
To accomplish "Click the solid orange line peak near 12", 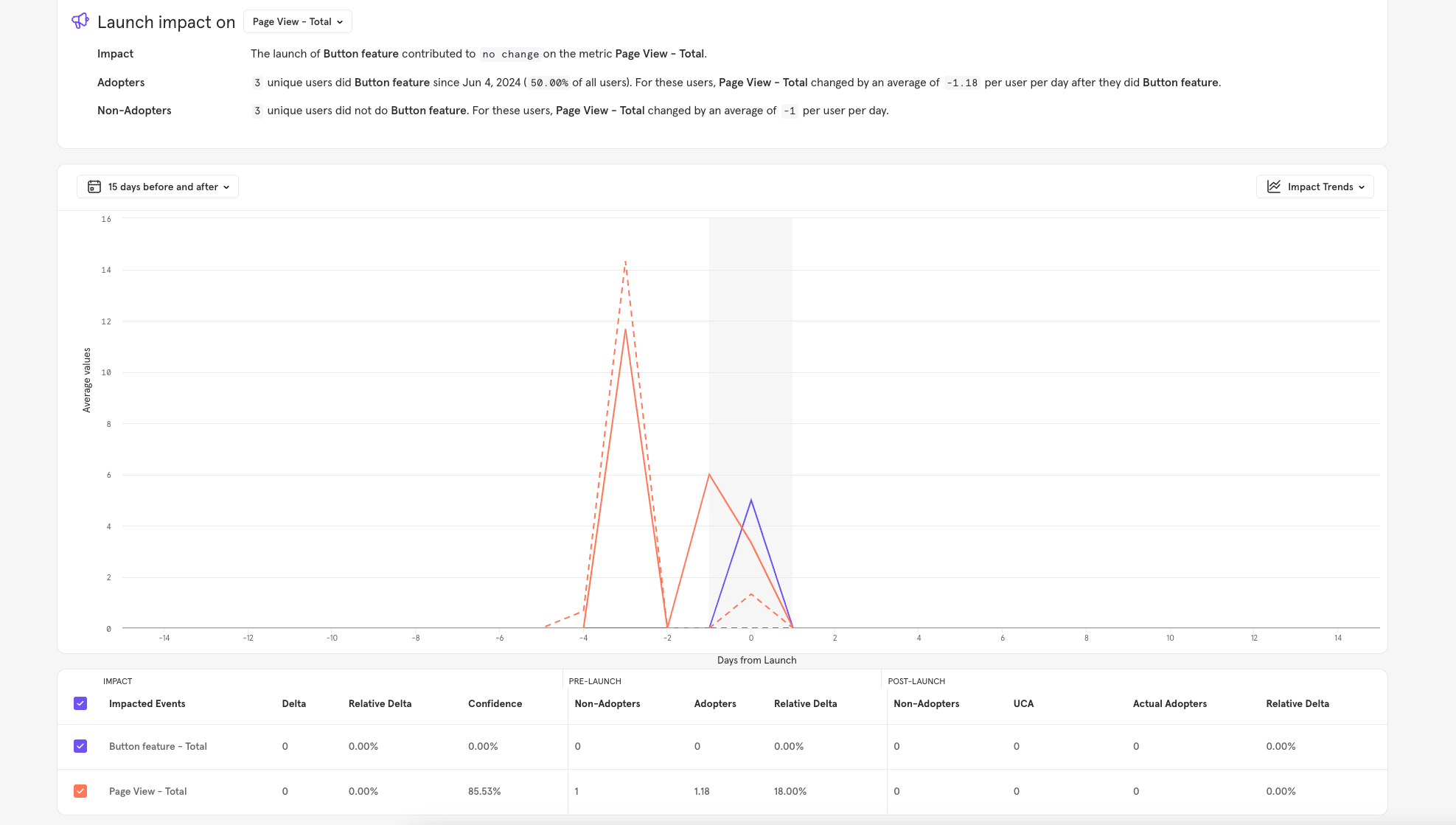I will 625,330.
